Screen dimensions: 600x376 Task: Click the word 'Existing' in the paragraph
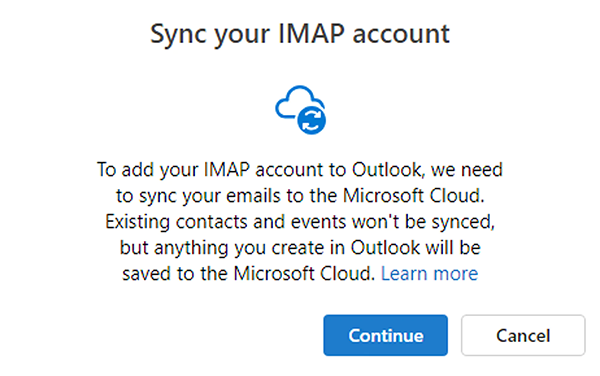(x=137, y=221)
